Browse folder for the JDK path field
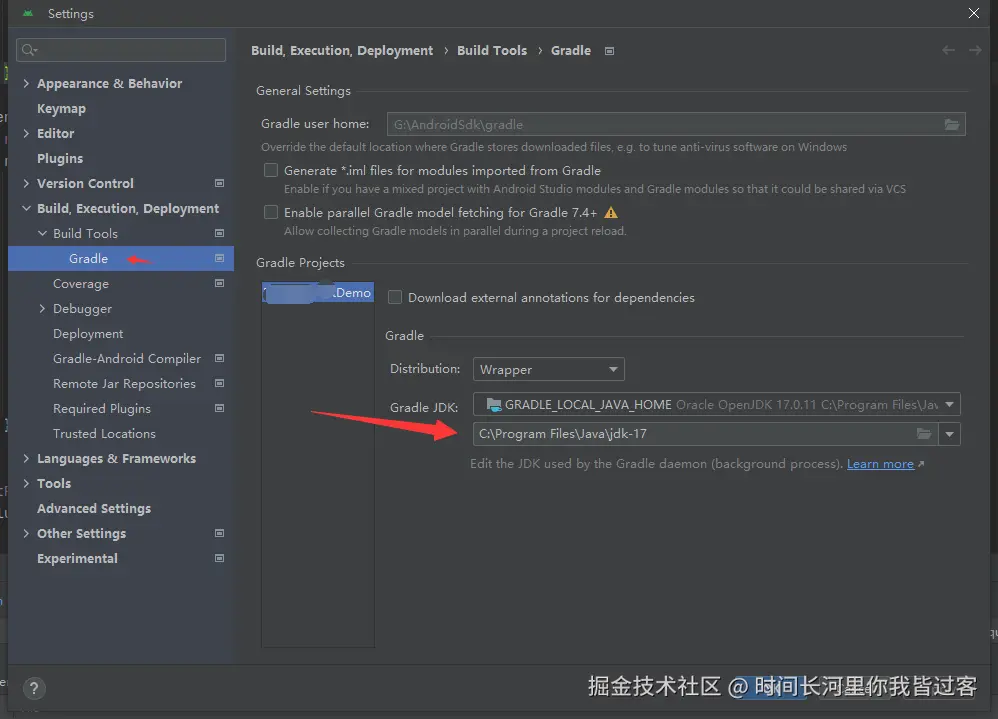Image resolution: width=998 pixels, height=719 pixels. click(924, 434)
